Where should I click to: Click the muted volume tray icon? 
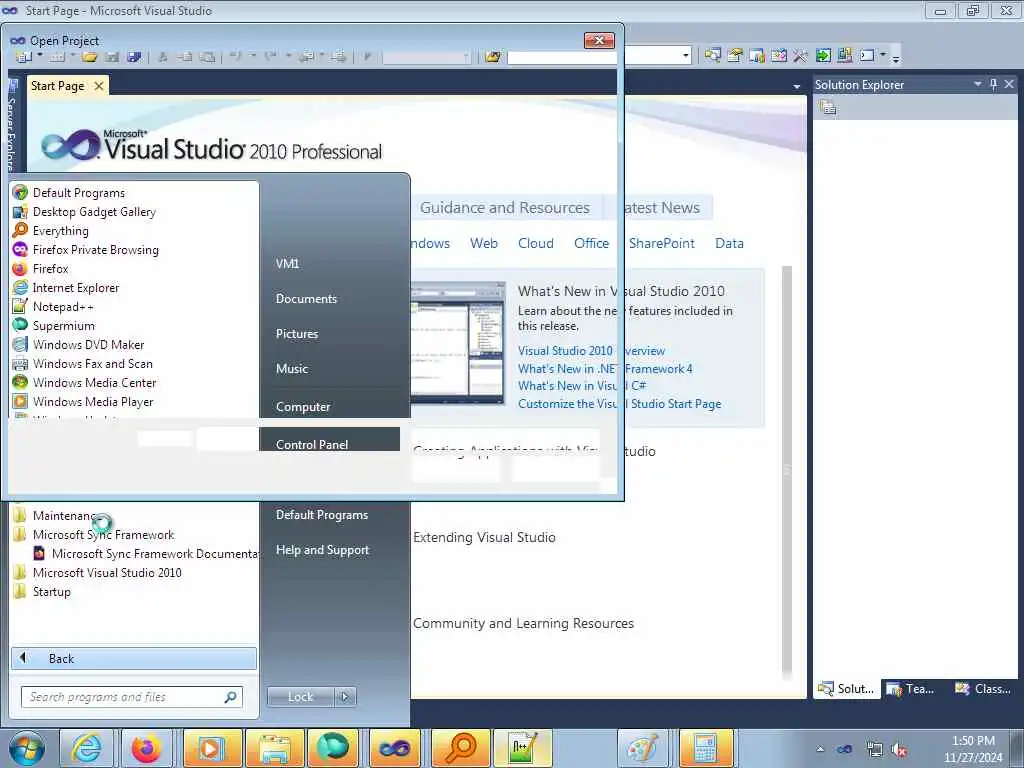tap(899, 750)
